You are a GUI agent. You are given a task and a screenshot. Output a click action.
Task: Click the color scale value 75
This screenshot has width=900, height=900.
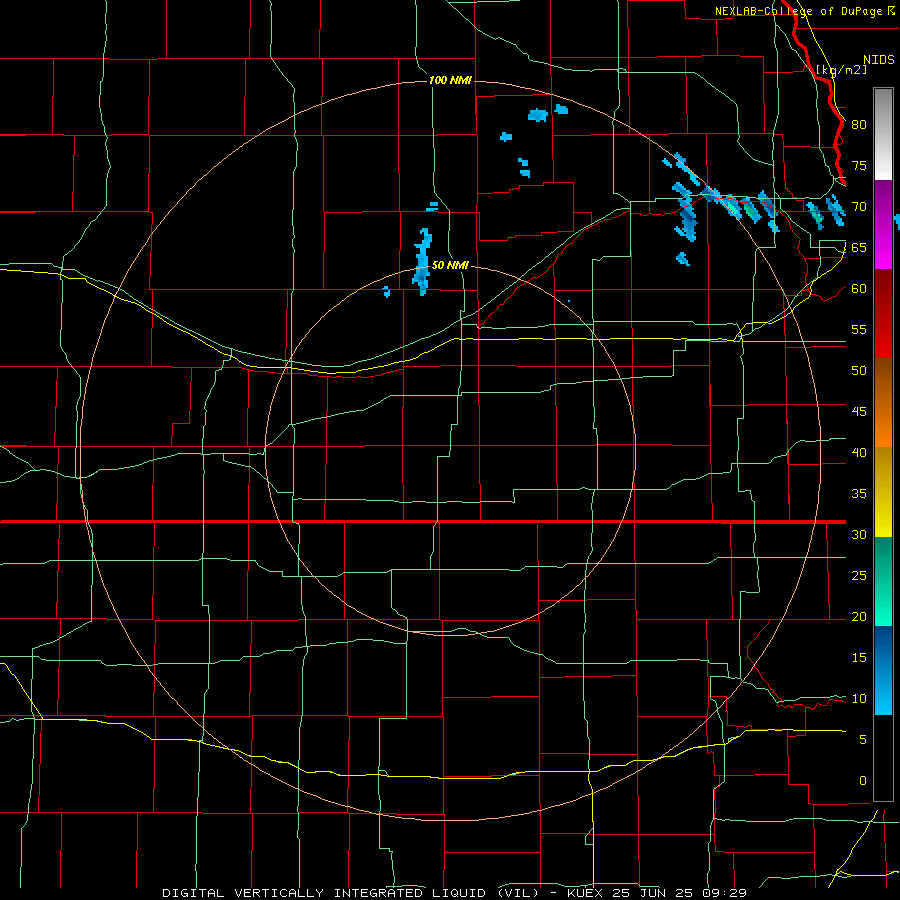pos(859,165)
